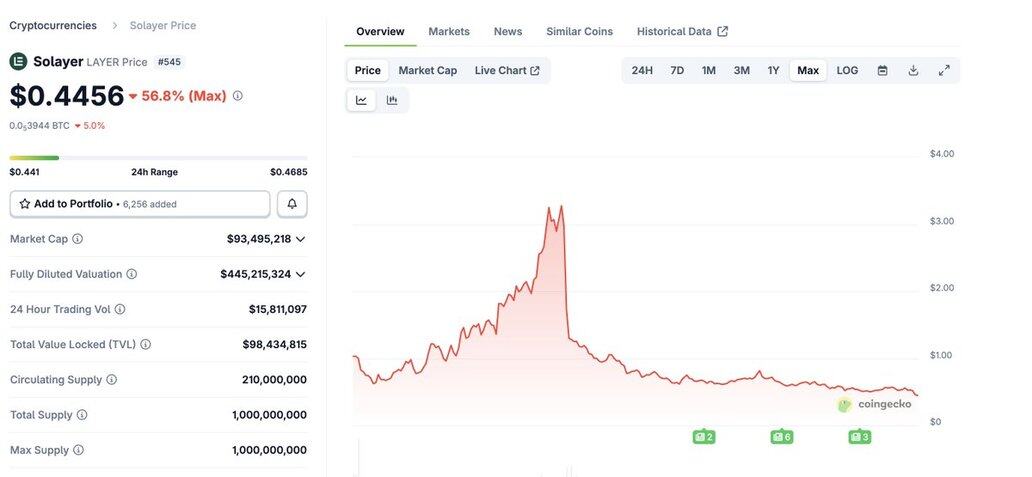Select the 1Y time range
The height and width of the screenshot is (477, 1032).
[x=773, y=70]
